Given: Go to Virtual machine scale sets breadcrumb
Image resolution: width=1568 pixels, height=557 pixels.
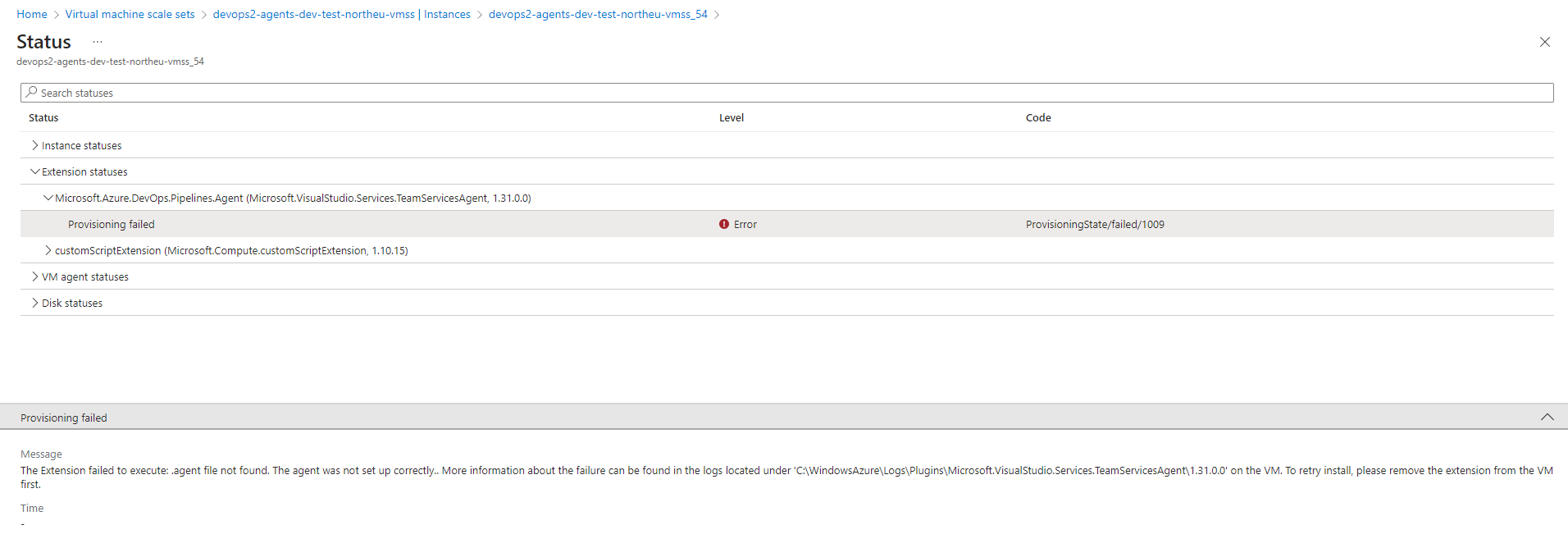Looking at the screenshot, I should tap(130, 14).
